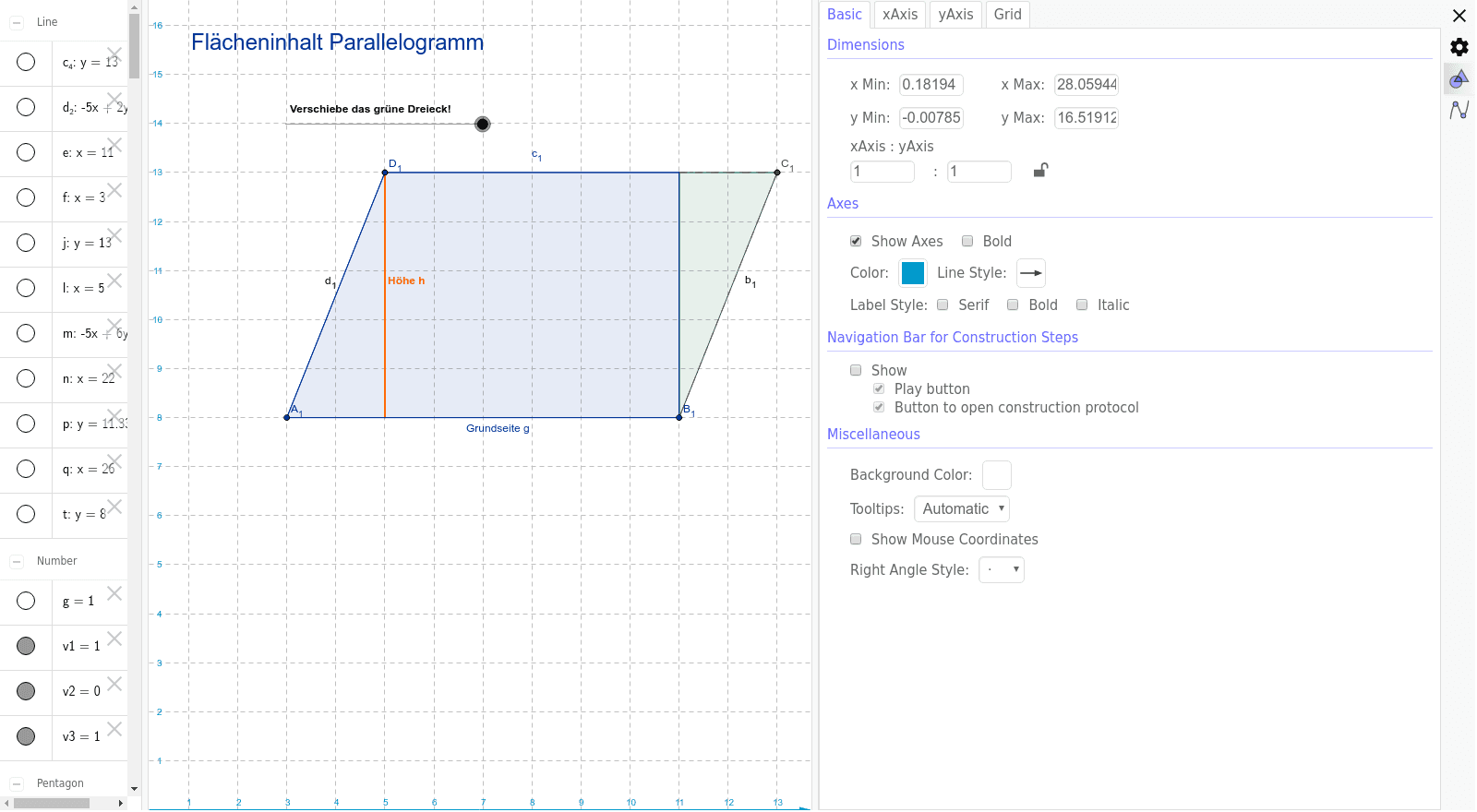Click the Graphics view shapes icon

coord(1459,78)
